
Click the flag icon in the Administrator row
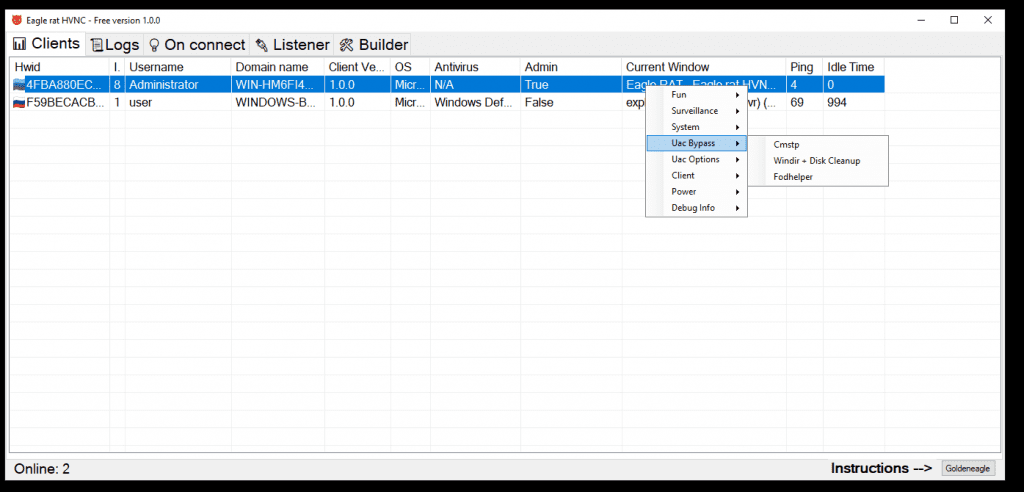pyautogui.click(x=19, y=85)
